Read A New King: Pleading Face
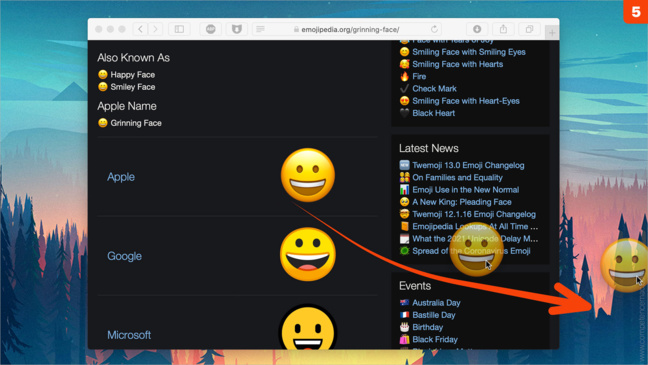648x365 pixels. (462, 202)
